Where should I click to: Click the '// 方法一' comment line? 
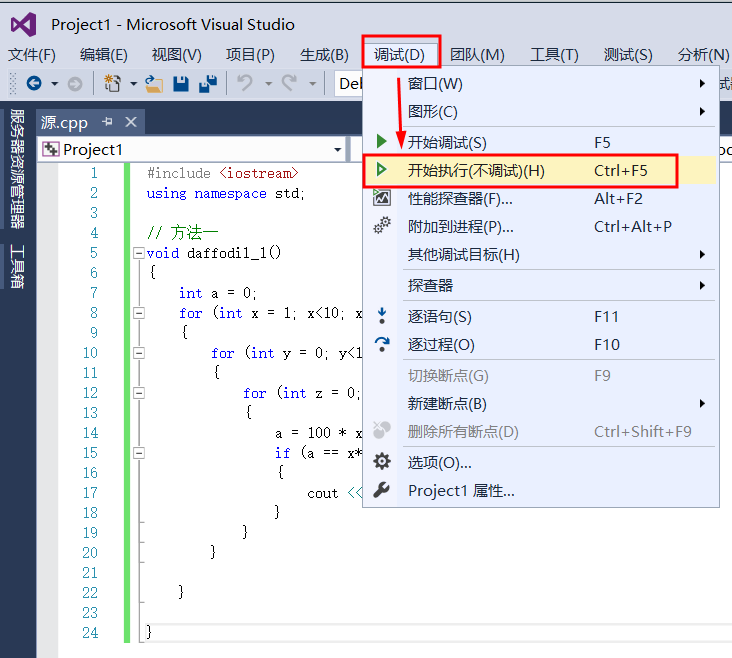point(183,232)
